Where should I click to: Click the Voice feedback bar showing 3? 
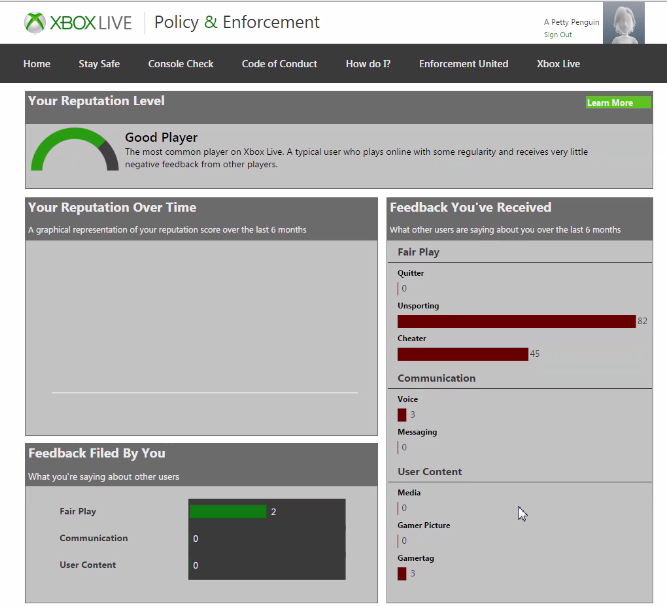[x=402, y=415]
